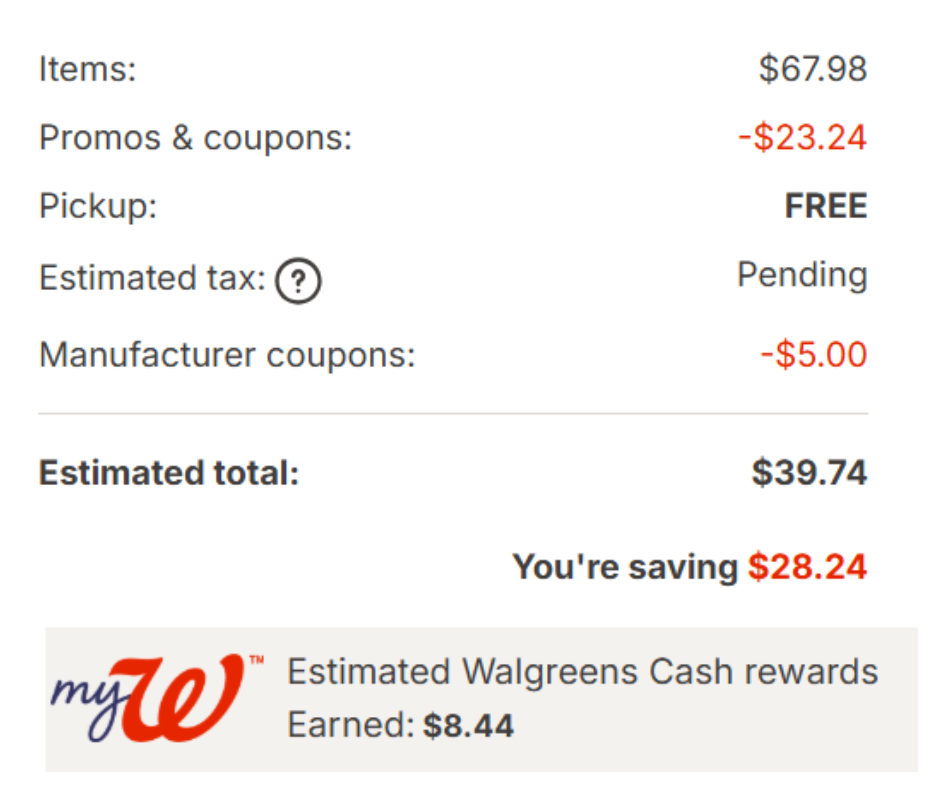Click the $39.74 estimated total
This screenshot has width=940, height=788.
(x=809, y=473)
